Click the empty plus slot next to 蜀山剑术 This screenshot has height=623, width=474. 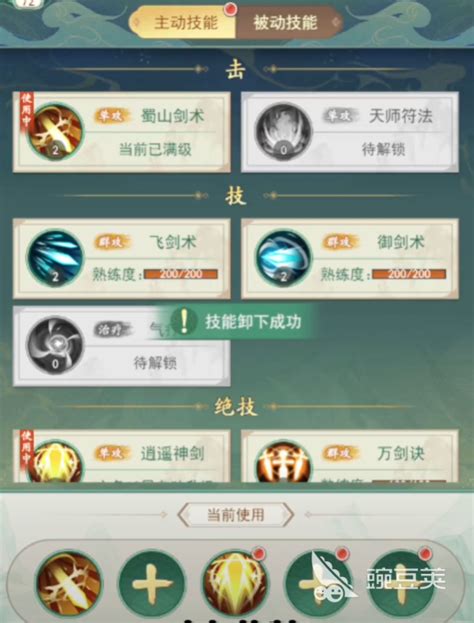tap(152, 583)
